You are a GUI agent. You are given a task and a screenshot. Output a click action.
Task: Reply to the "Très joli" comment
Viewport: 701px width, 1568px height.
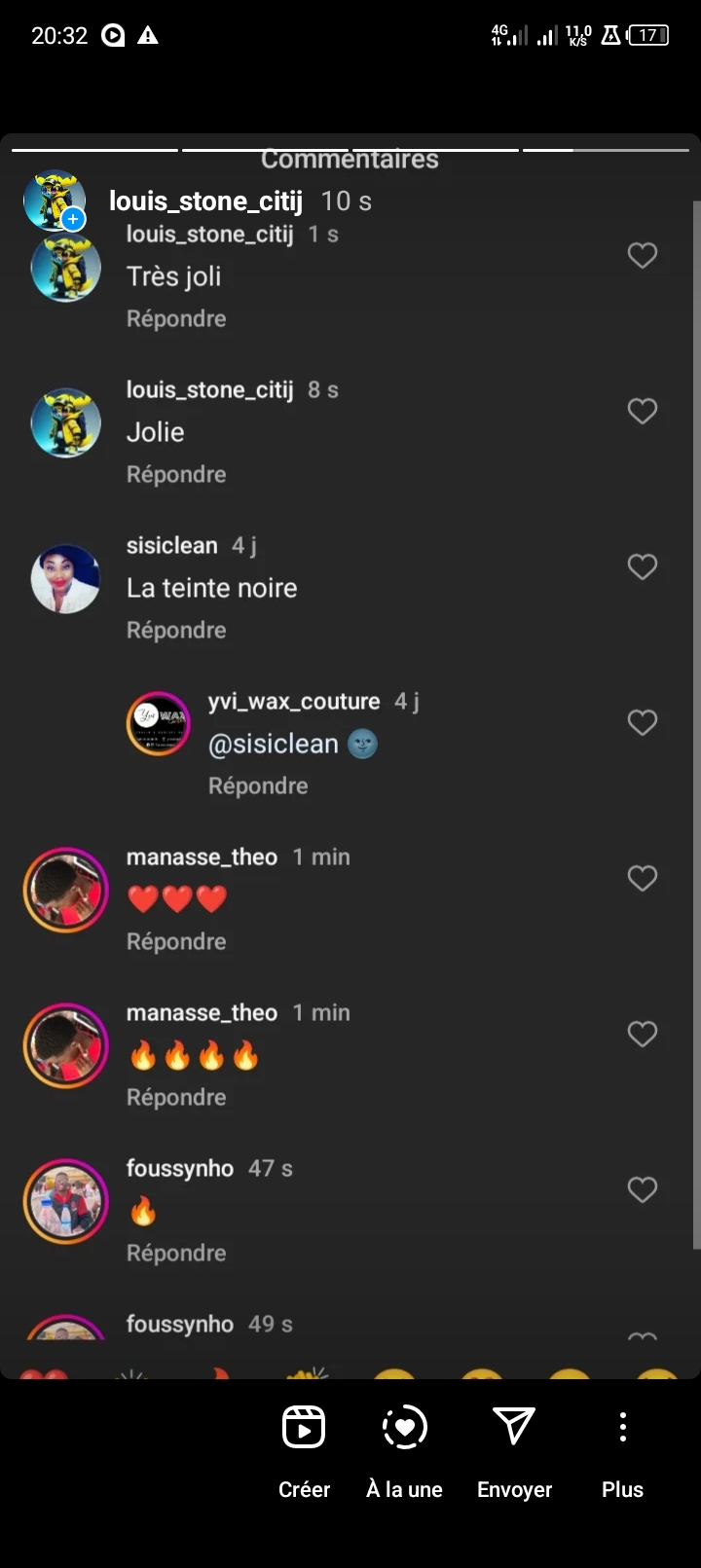click(176, 319)
